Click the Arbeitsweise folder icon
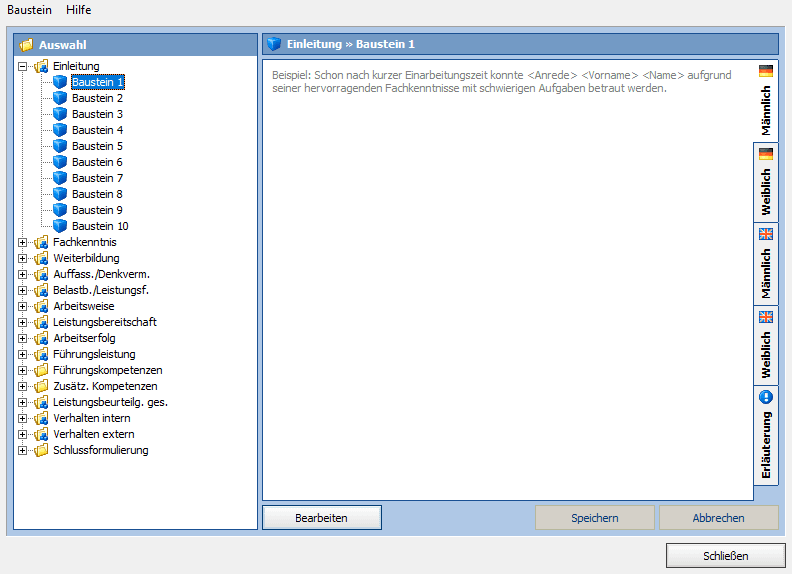Screen dimensions: 792x574 41,306
